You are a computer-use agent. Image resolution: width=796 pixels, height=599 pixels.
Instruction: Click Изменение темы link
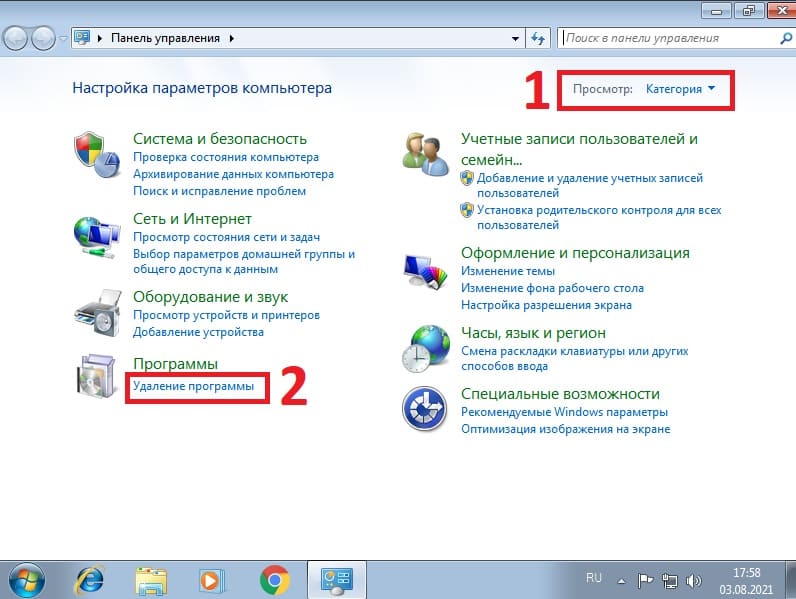[x=508, y=271]
